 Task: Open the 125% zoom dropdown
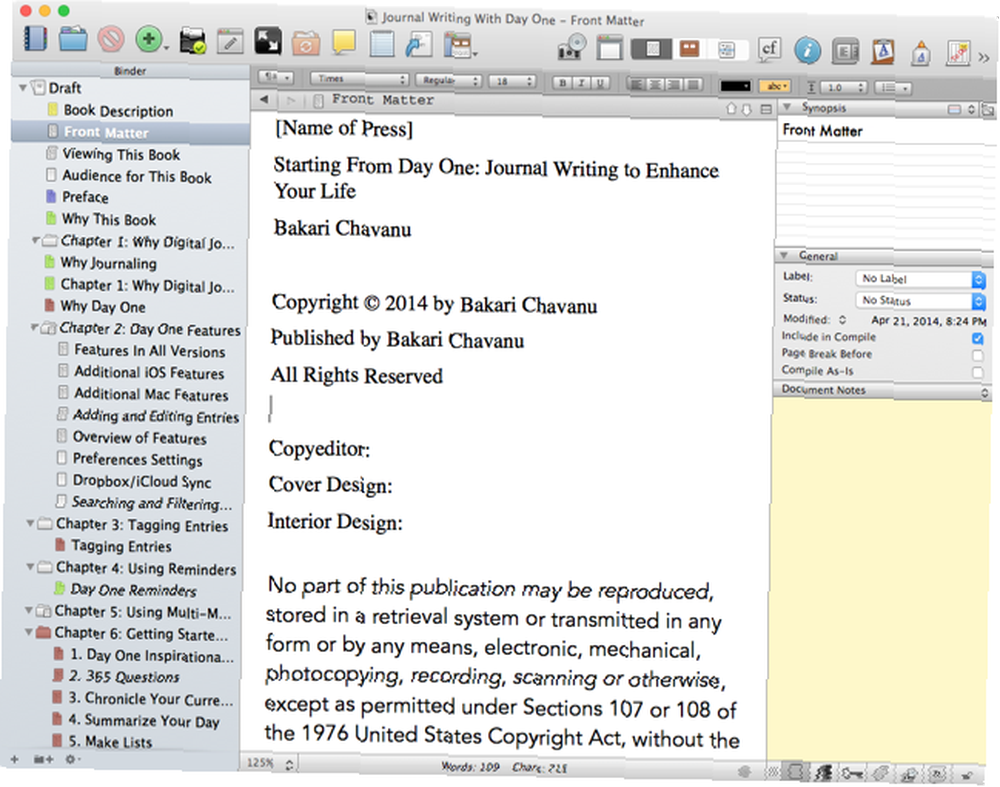point(269,763)
